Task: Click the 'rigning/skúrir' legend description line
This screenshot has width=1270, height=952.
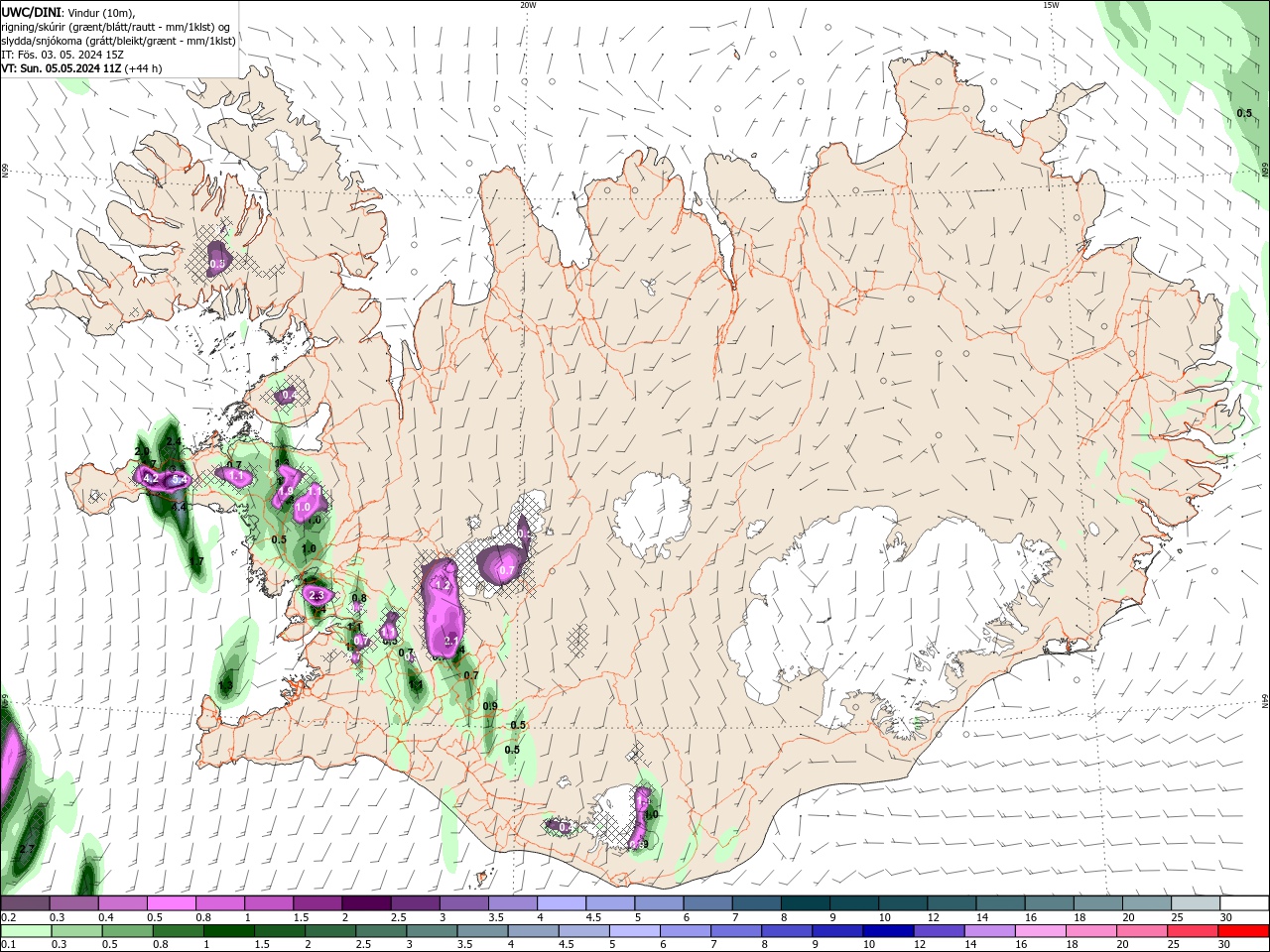Action: (118, 26)
